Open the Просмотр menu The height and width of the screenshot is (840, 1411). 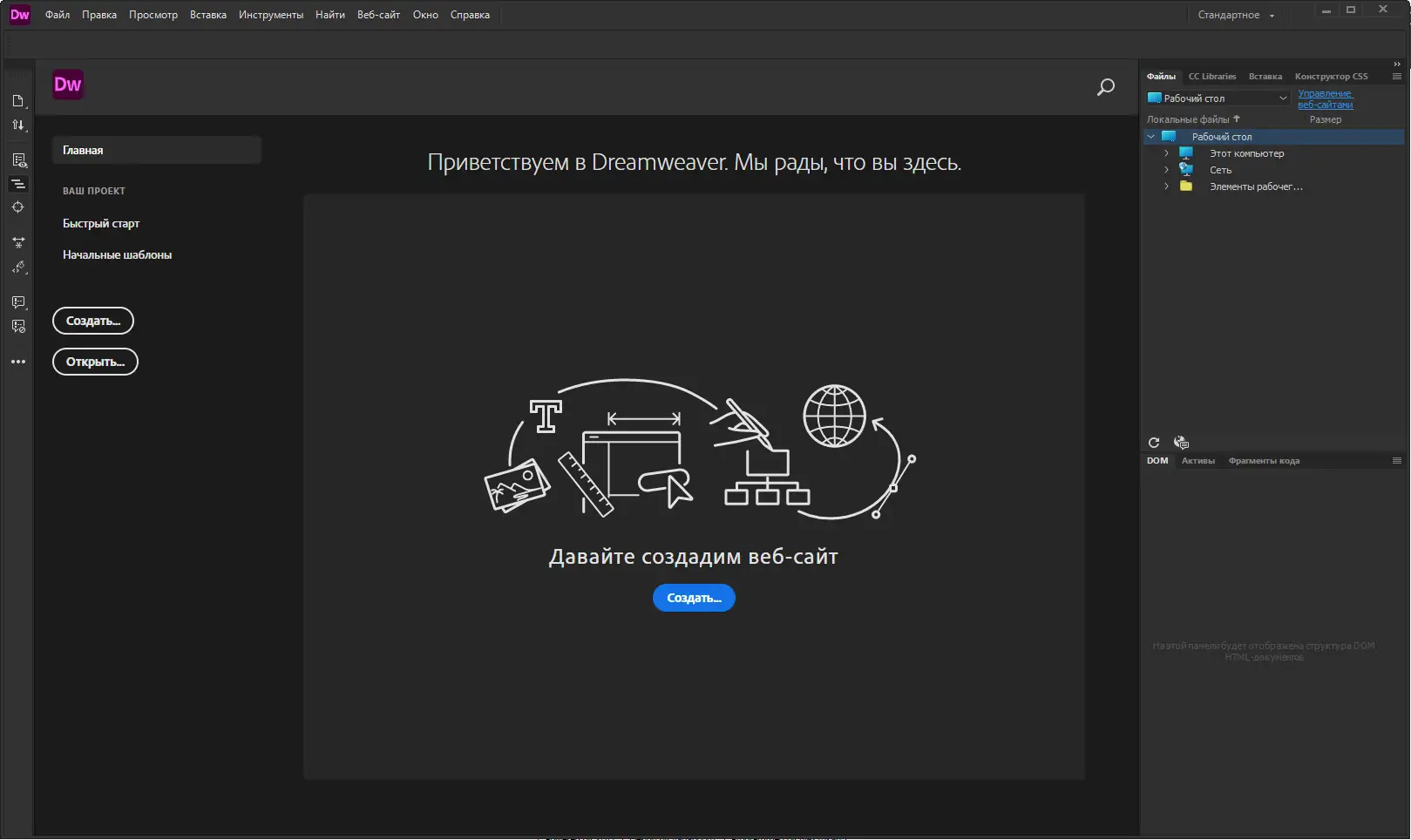[153, 15]
